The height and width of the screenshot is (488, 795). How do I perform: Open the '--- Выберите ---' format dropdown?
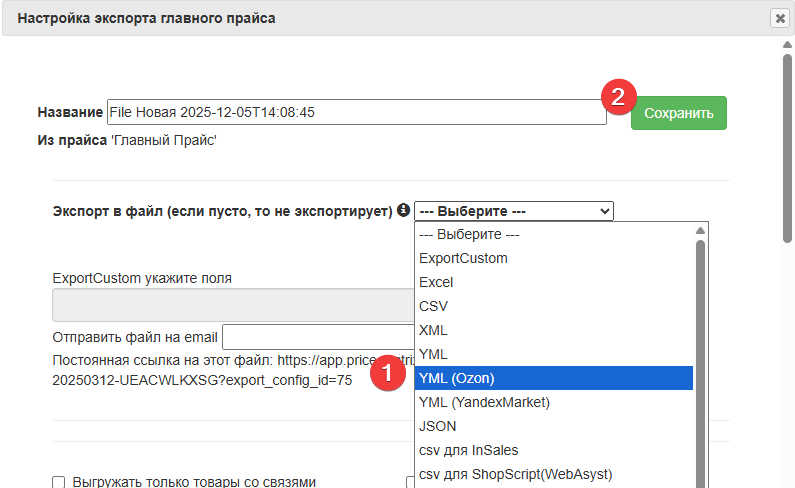pos(513,211)
